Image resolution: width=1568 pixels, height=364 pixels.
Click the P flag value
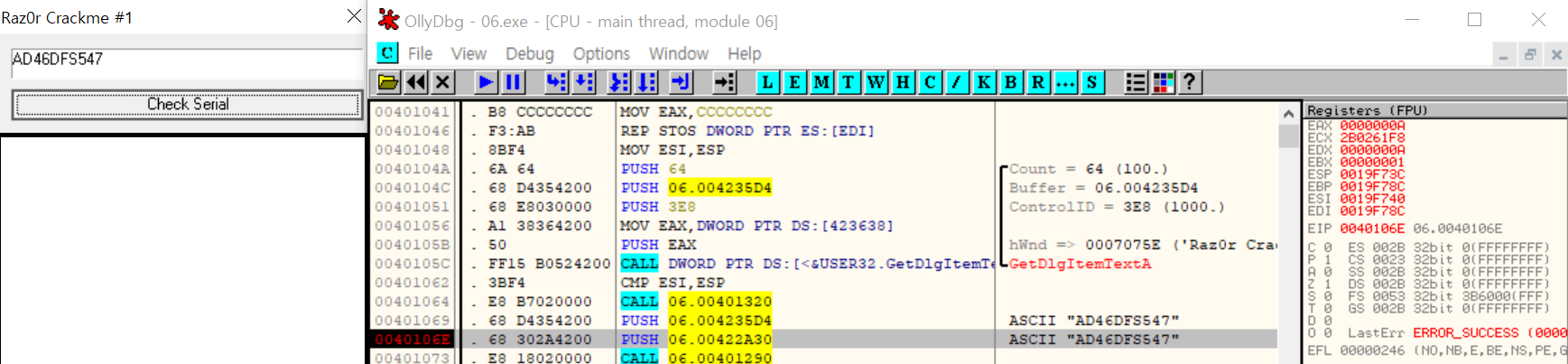pyautogui.click(x=1328, y=259)
